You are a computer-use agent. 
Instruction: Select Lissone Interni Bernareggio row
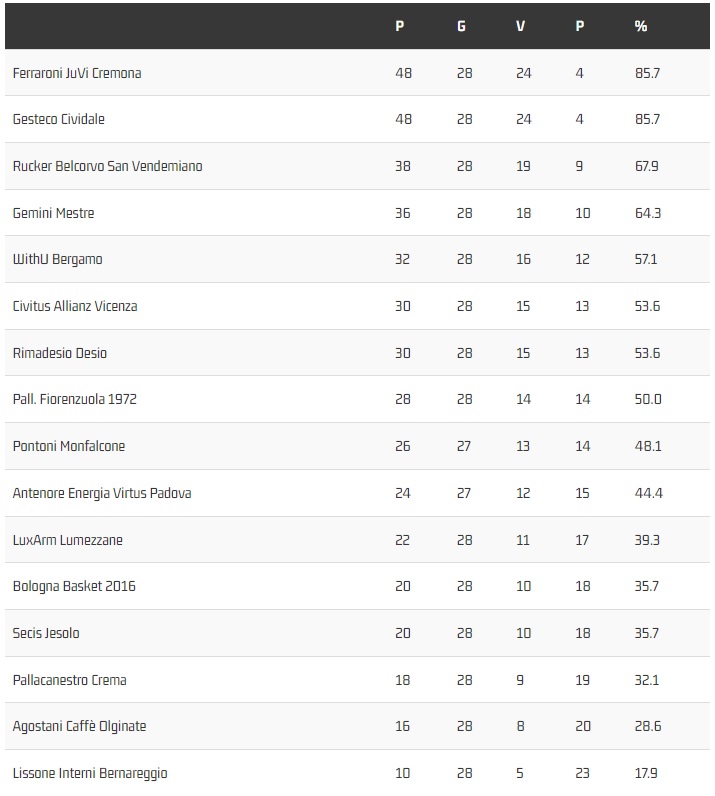pyautogui.click(x=90, y=773)
